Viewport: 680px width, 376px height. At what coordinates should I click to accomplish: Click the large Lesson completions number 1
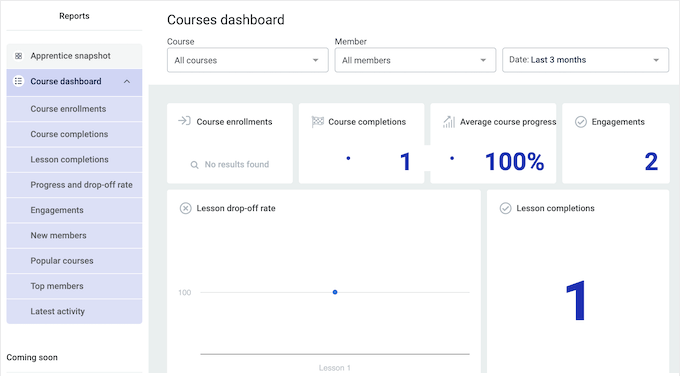pyautogui.click(x=576, y=300)
